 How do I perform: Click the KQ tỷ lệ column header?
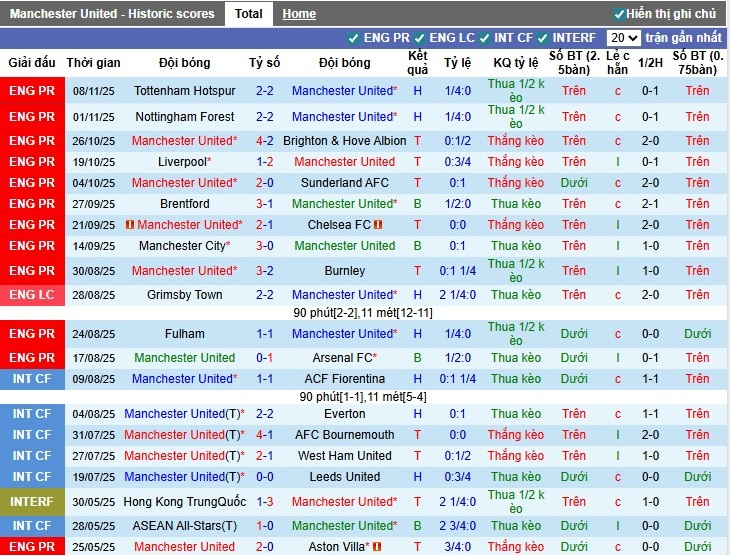coord(516,62)
